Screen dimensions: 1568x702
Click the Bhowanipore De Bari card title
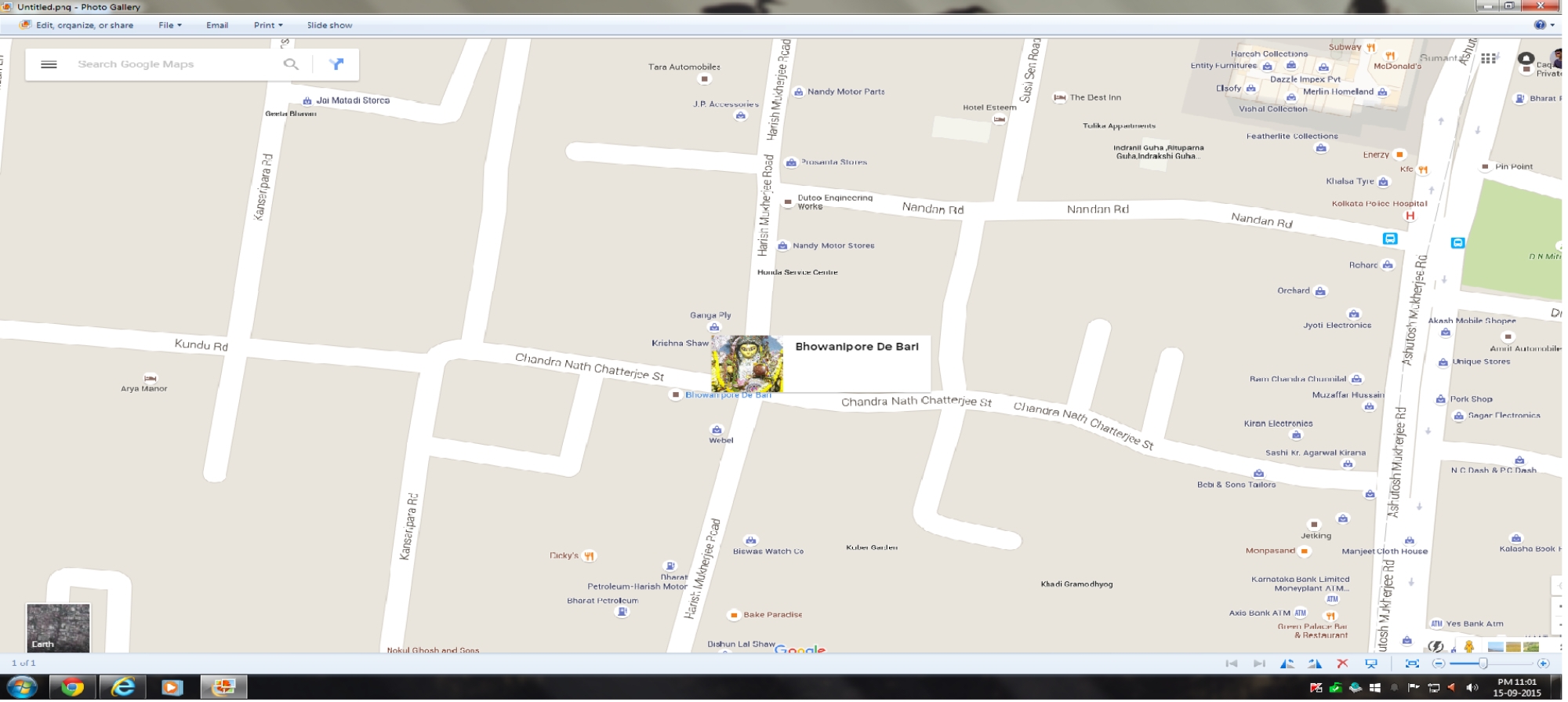click(x=857, y=347)
